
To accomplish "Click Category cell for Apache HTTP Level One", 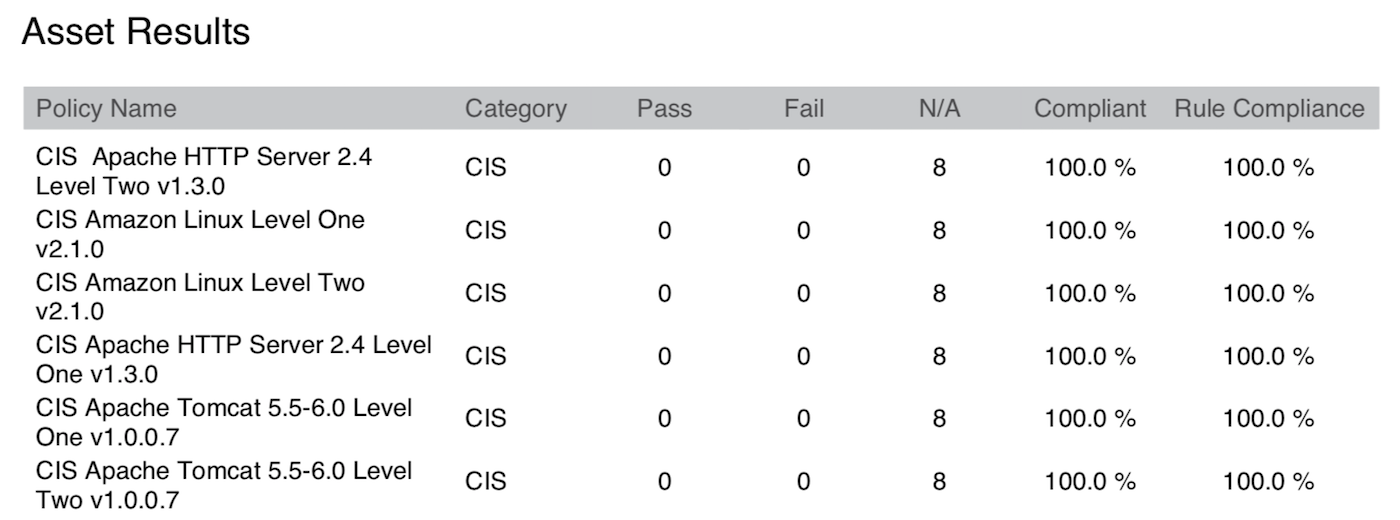I will 486,356.
